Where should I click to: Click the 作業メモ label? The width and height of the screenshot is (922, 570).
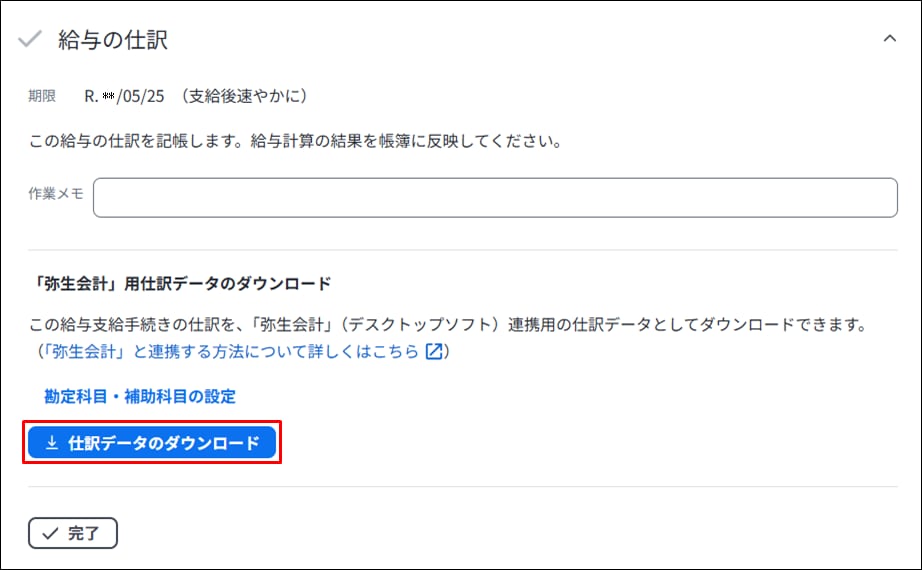point(56,194)
